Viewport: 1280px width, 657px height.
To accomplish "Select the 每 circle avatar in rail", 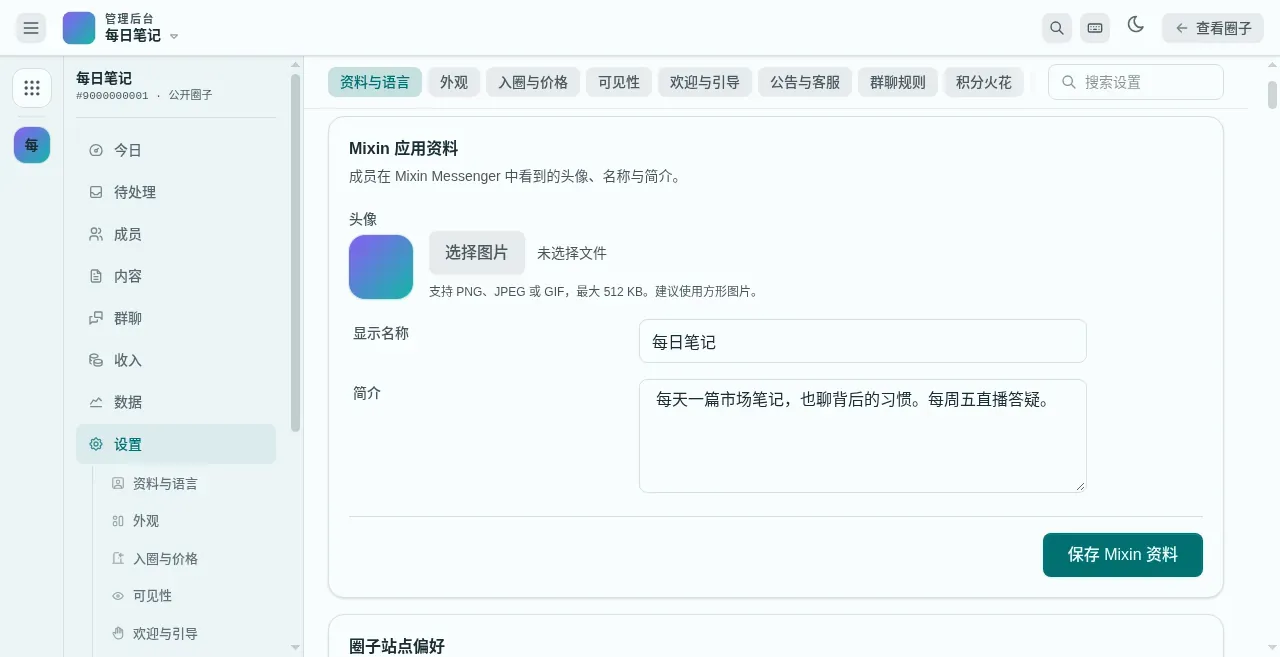I will [32, 145].
